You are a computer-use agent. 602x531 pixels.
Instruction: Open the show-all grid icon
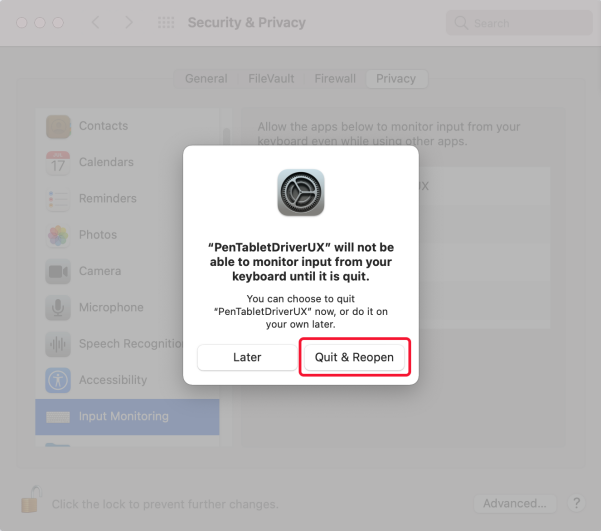(x=166, y=23)
